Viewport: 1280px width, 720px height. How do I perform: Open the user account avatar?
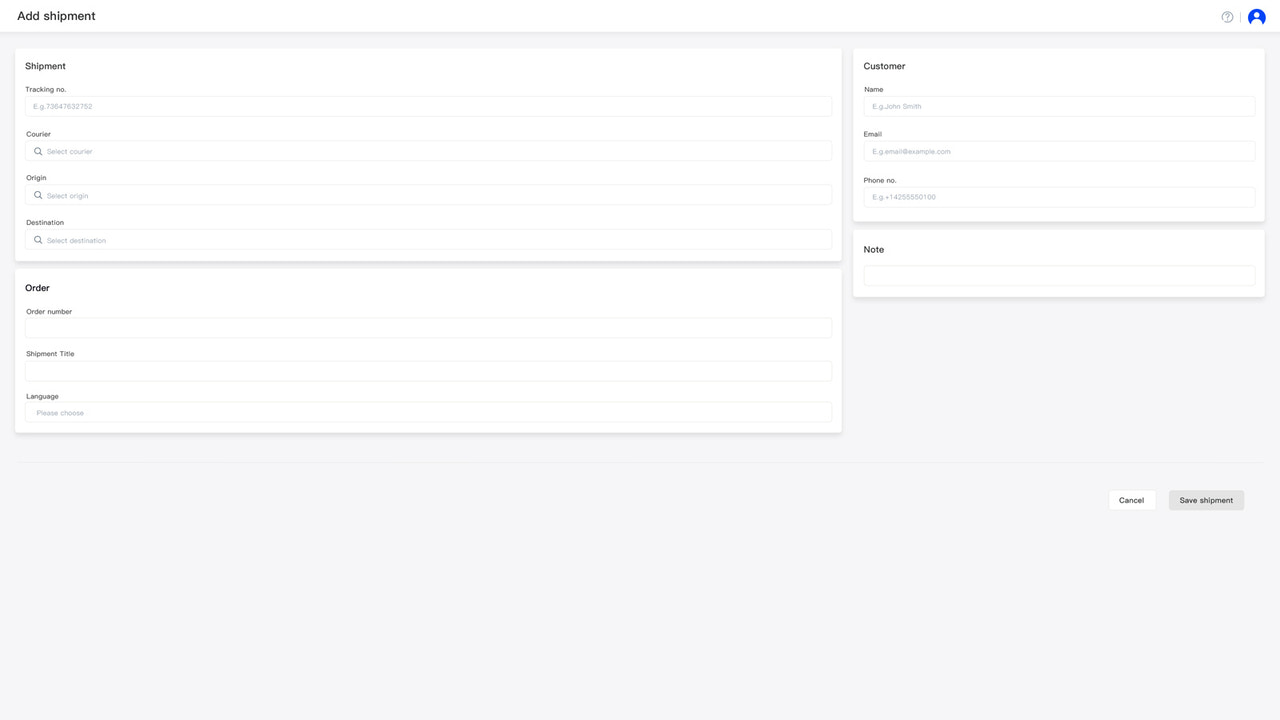(x=1257, y=17)
